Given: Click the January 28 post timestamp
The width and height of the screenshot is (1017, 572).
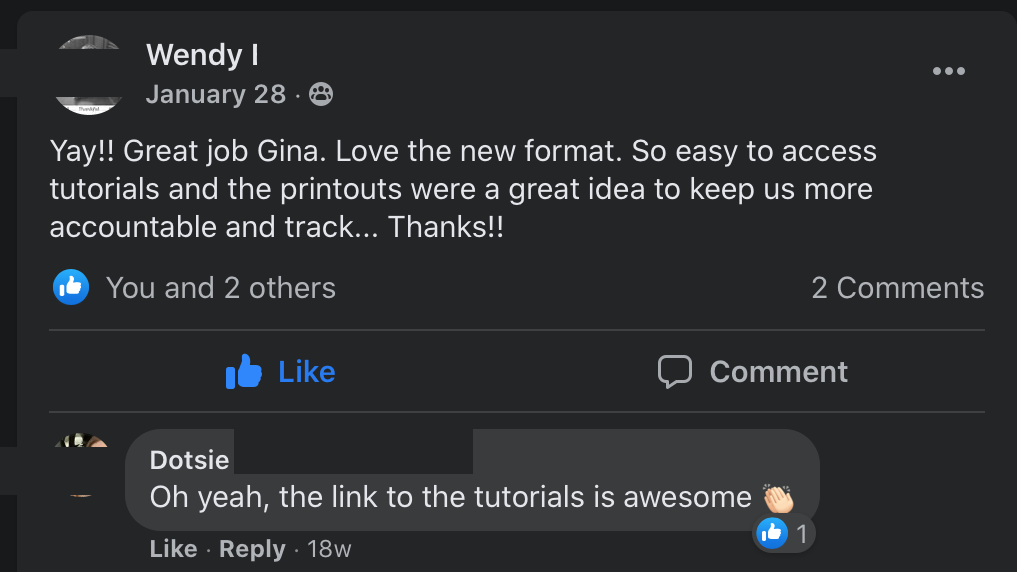Looking at the screenshot, I should [x=215, y=95].
